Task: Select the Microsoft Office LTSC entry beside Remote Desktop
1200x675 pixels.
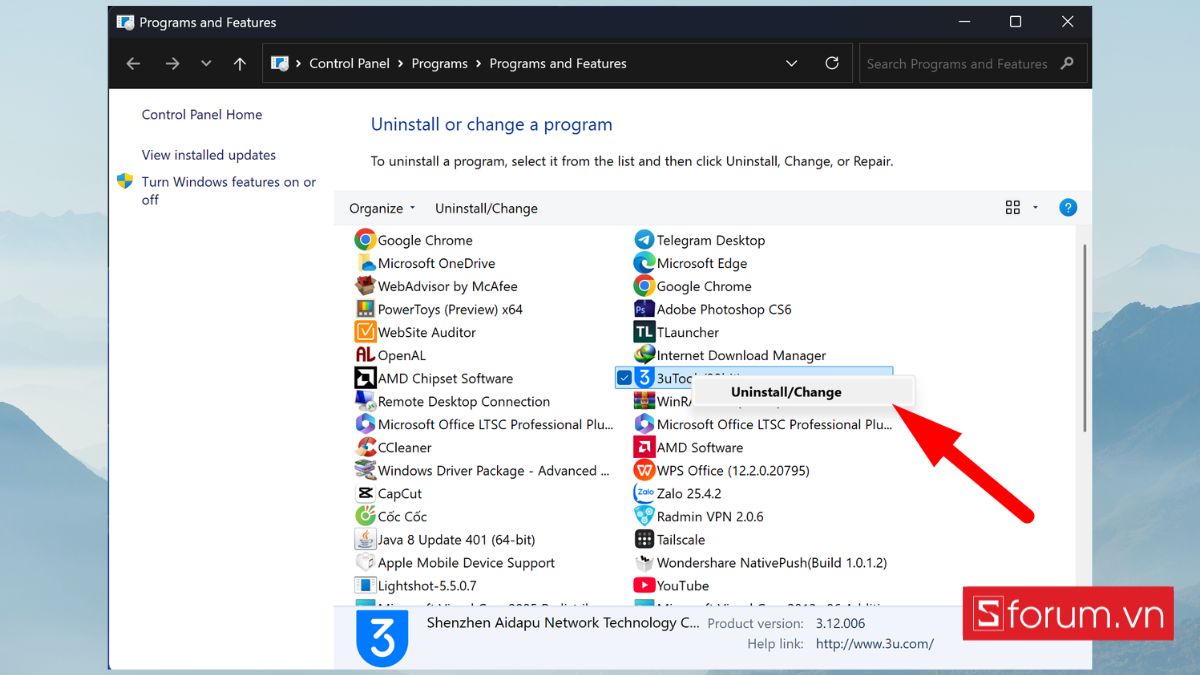Action: coord(485,424)
